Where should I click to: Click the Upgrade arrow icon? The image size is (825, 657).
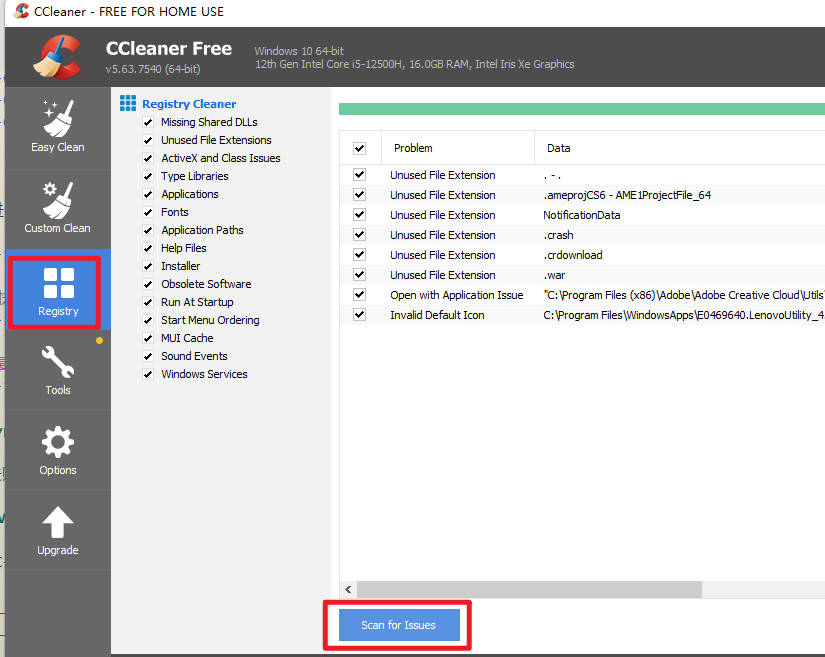[x=58, y=522]
